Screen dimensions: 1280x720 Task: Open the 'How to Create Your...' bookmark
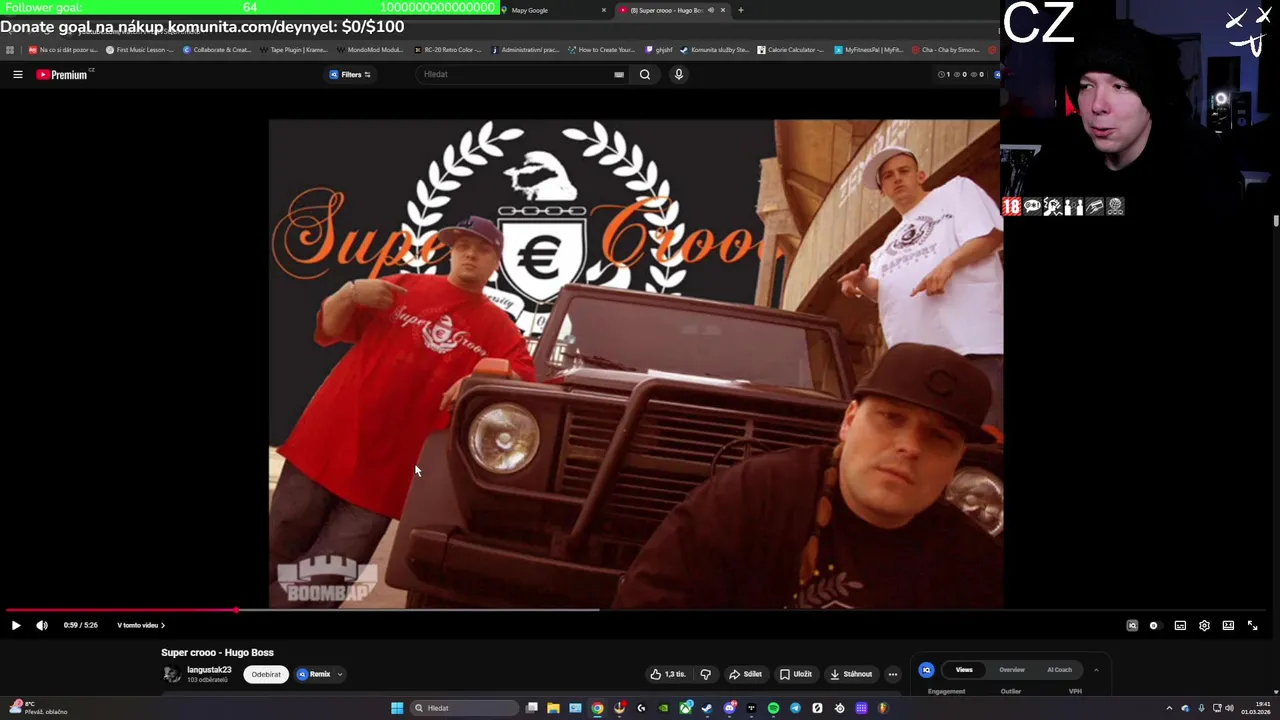point(600,49)
